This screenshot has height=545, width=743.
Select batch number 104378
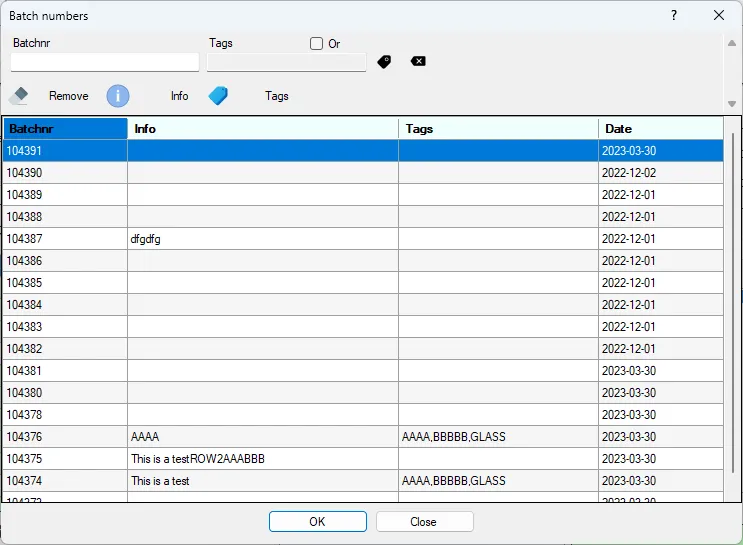(65, 415)
